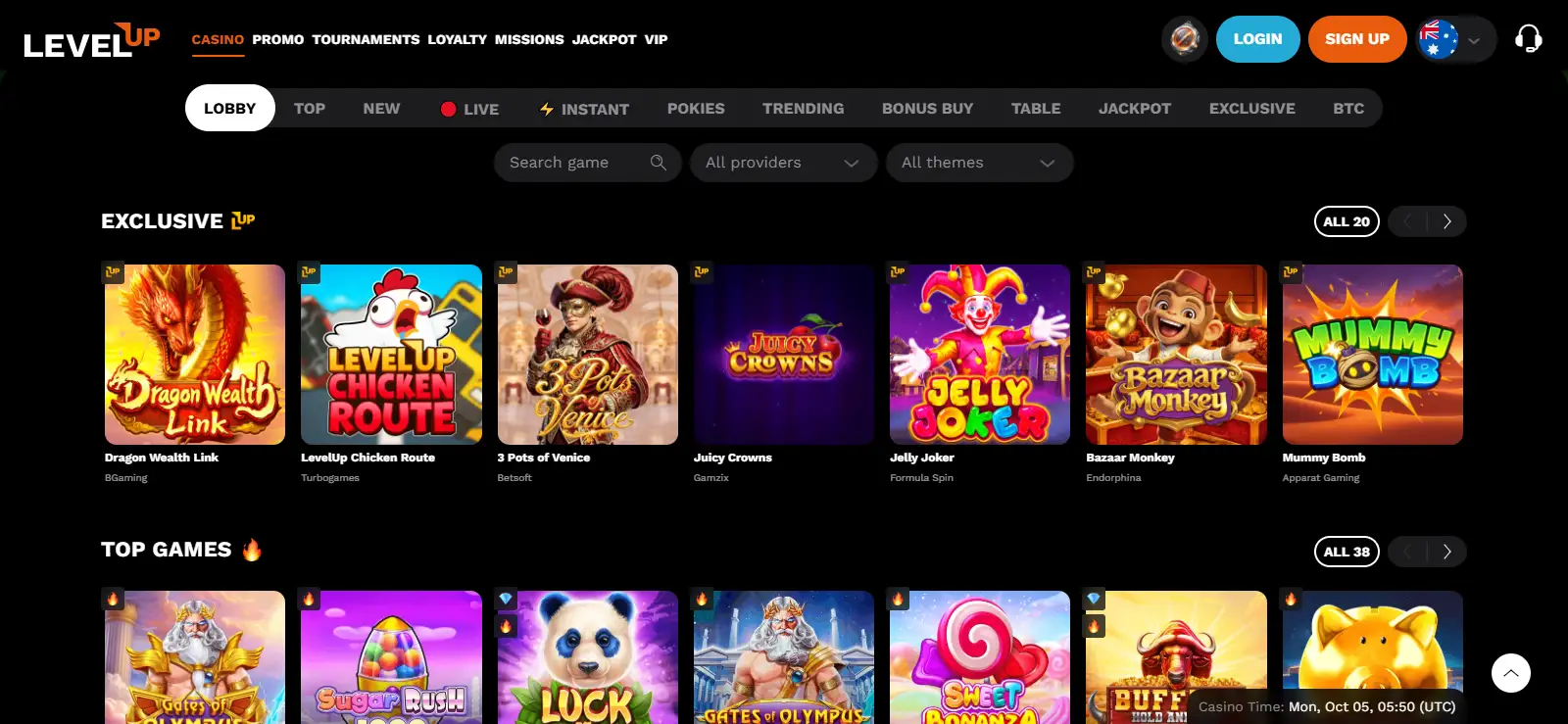The width and height of the screenshot is (1568, 724).
Task: Open Jelly Joker game thumbnail
Action: (x=980, y=355)
